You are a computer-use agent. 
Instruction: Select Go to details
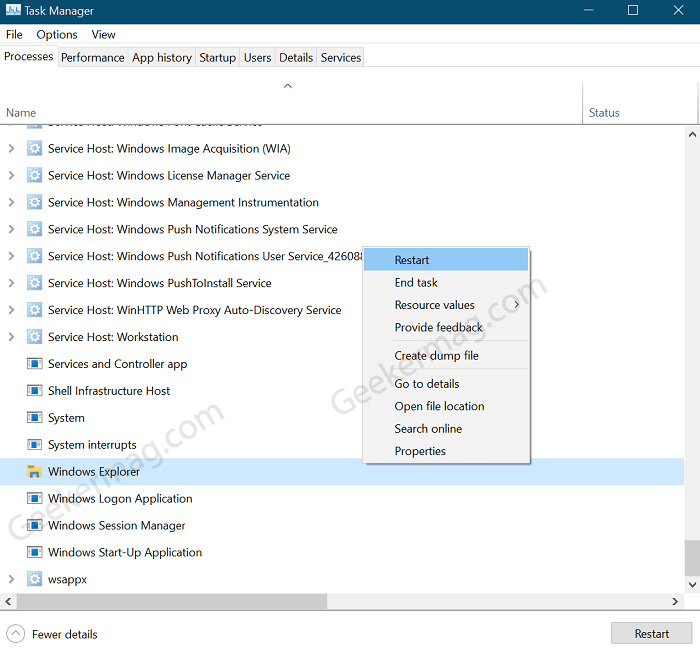(446, 384)
